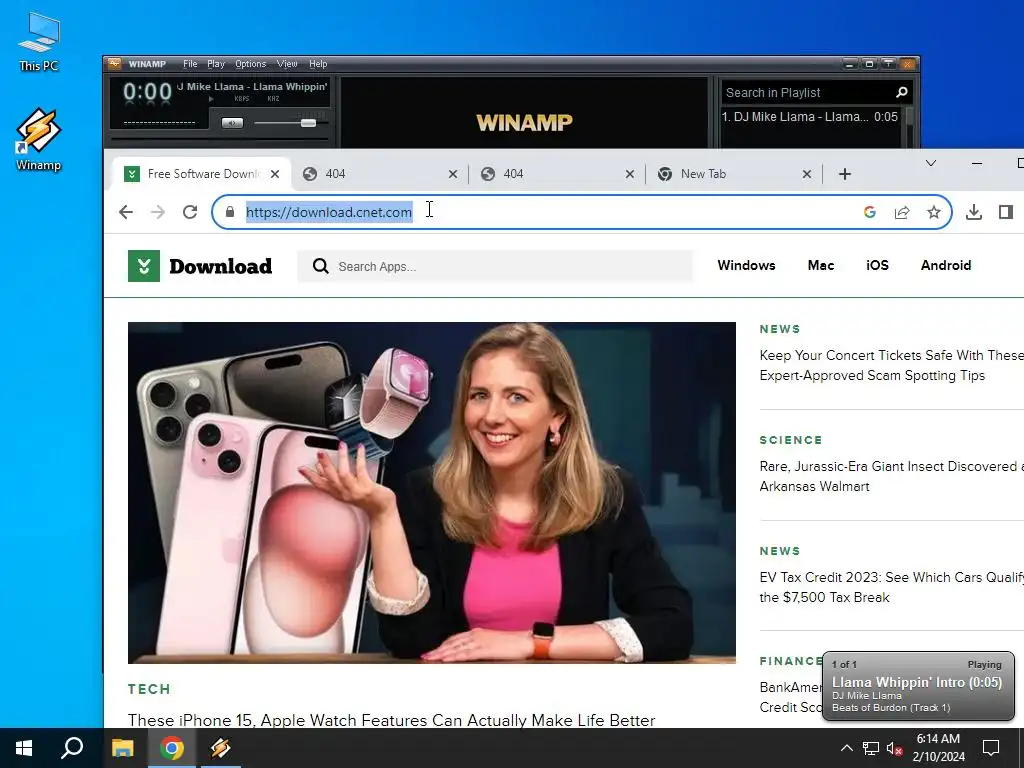Click the SCIENCE category label

coord(791,440)
